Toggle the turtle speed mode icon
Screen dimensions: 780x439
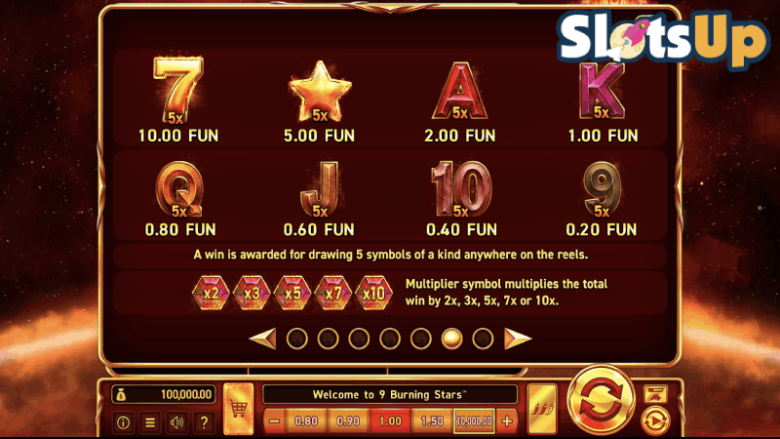coord(656,394)
